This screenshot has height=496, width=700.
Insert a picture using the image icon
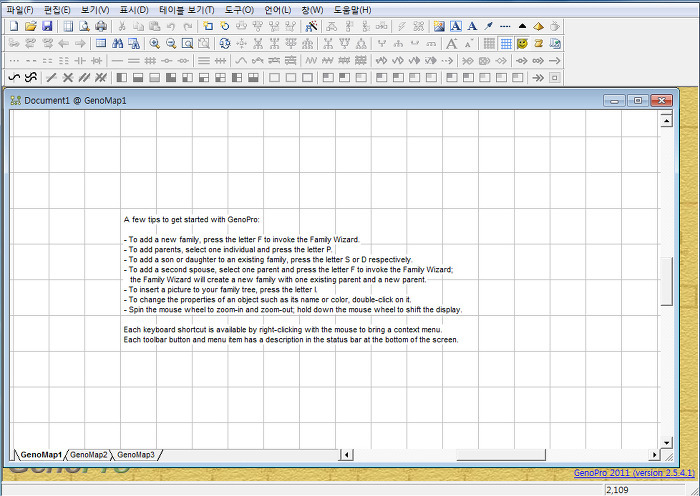click(439, 26)
